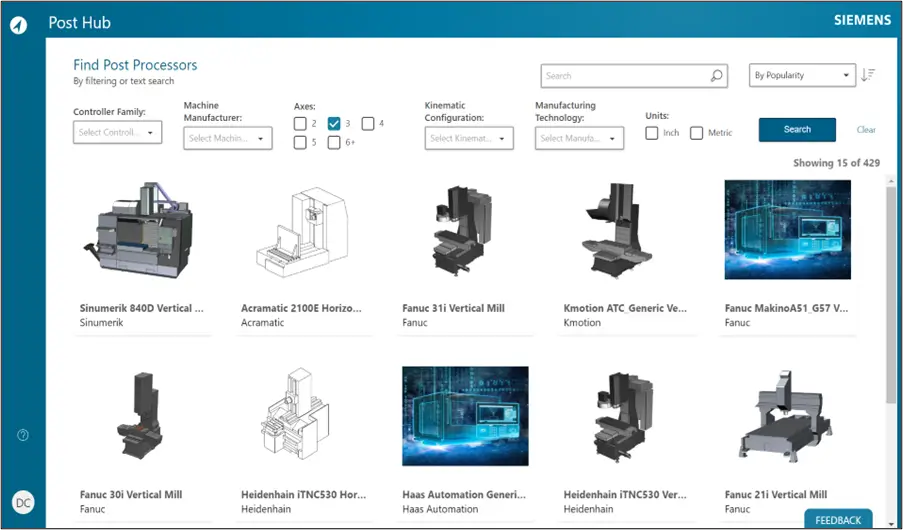Click the results list vertical scrollbar

click(891, 294)
